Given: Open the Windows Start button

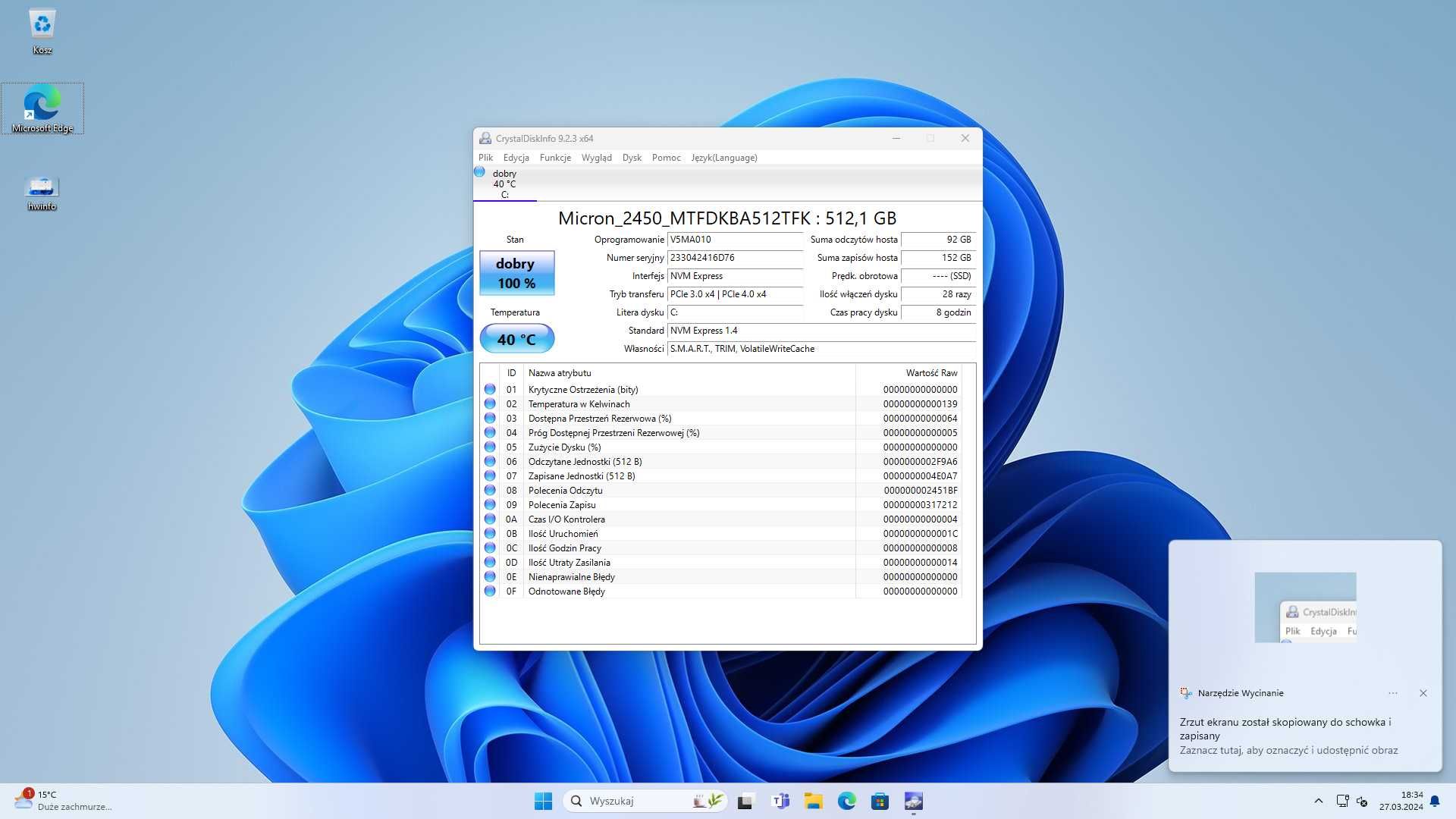Looking at the screenshot, I should click(543, 801).
